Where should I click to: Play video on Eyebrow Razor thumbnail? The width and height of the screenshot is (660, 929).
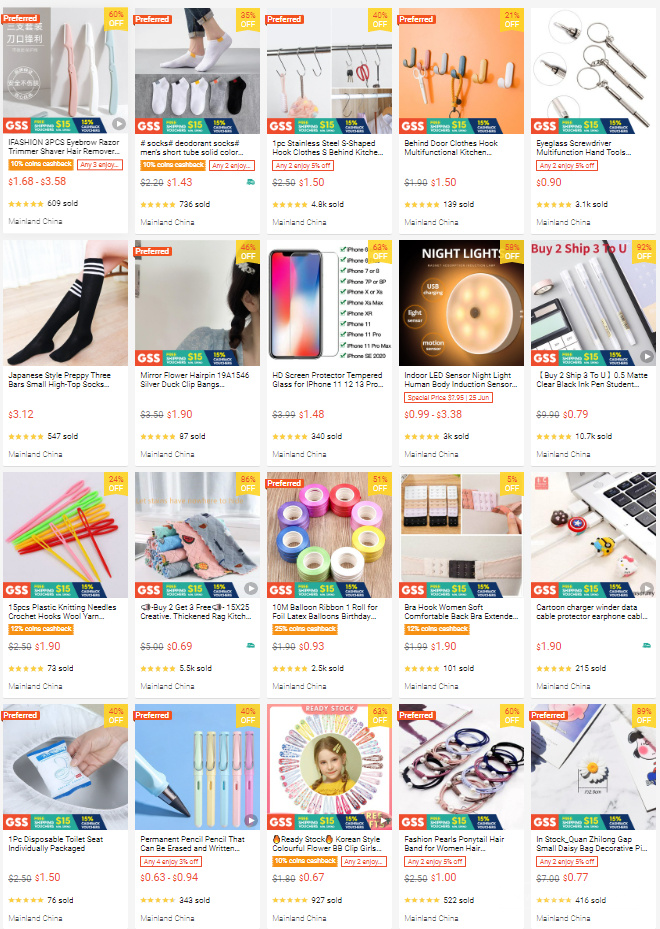[119, 124]
